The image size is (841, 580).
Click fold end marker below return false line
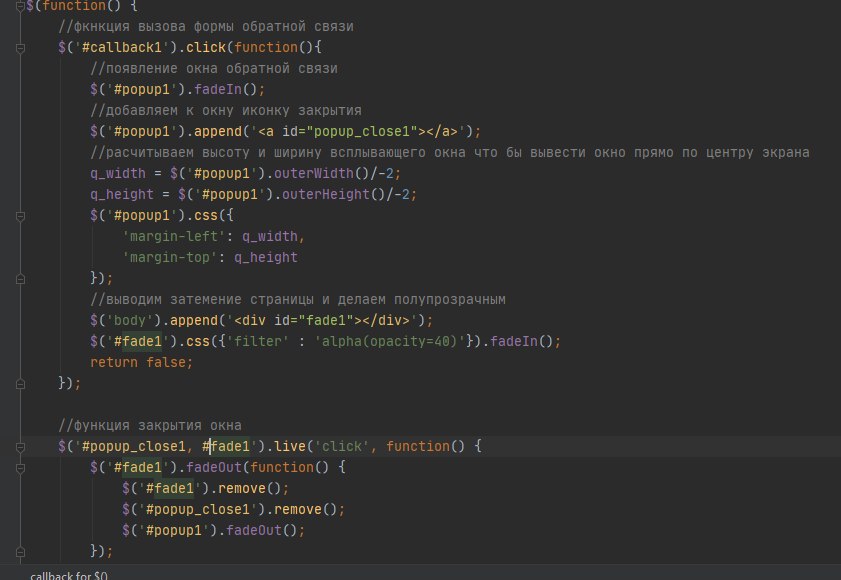pyautogui.click(x=20, y=384)
